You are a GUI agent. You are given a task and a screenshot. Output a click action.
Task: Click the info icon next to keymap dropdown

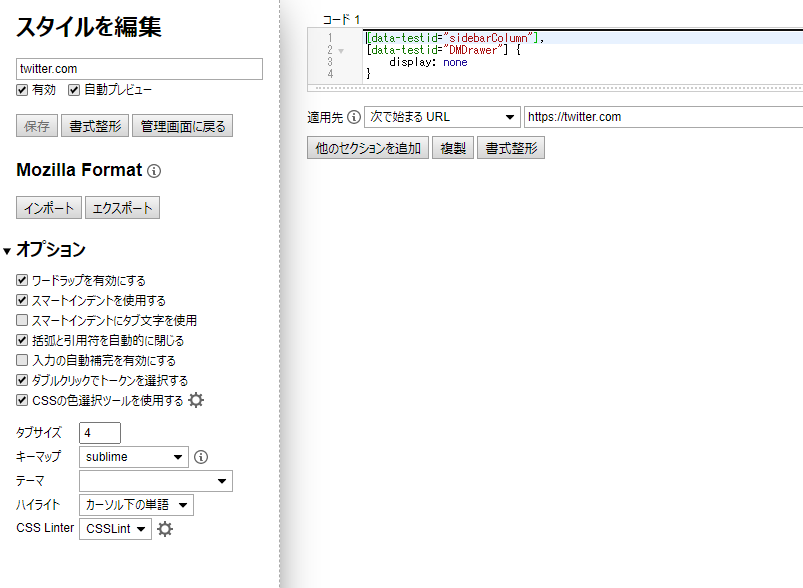coord(201,457)
